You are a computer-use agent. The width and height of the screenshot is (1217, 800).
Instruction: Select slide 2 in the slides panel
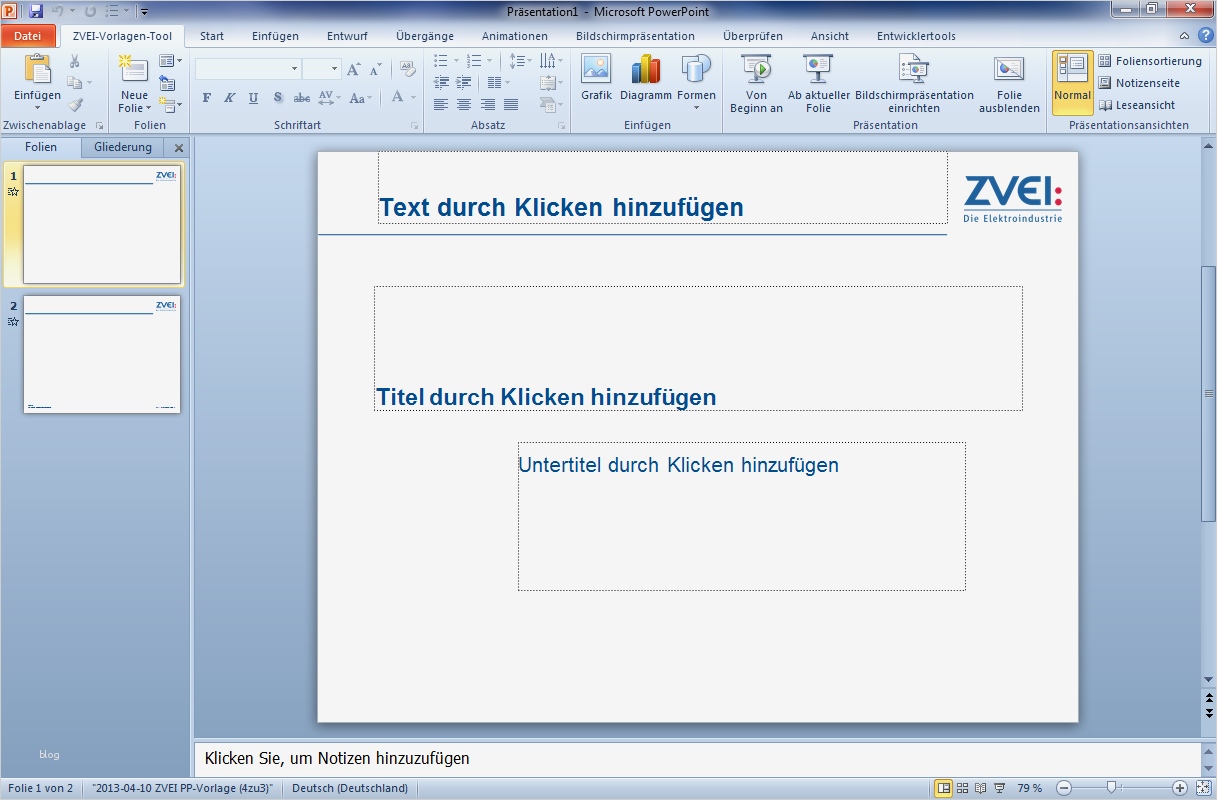(101, 354)
